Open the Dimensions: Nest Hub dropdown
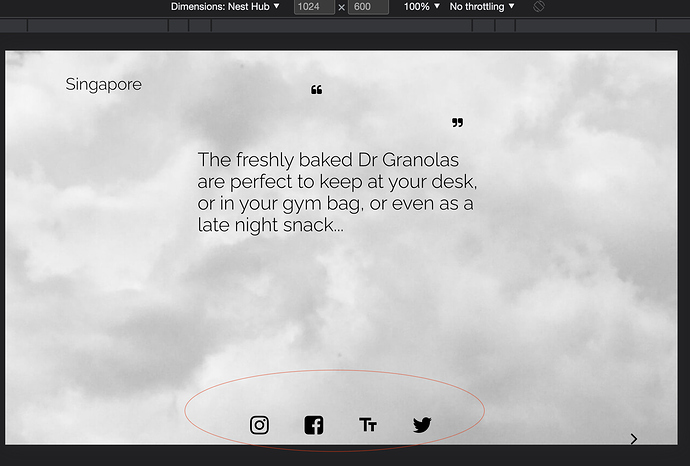 click(225, 7)
